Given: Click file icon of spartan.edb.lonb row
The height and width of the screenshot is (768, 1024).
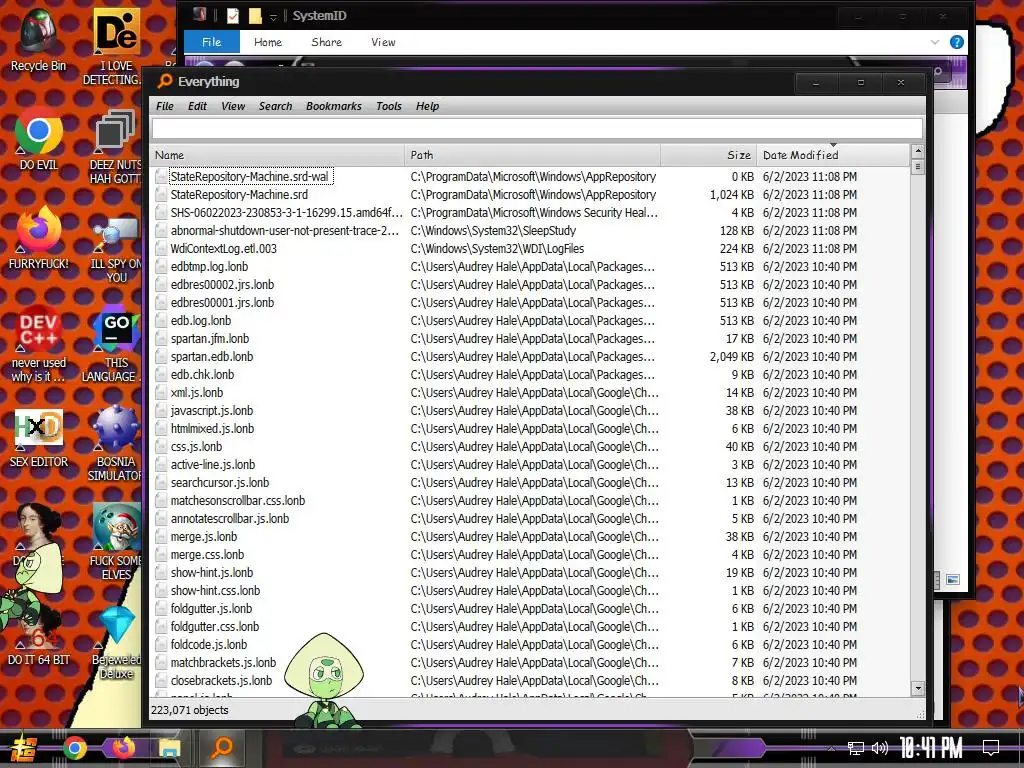Looking at the screenshot, I should pyautogui.click(x=161, y=357).
